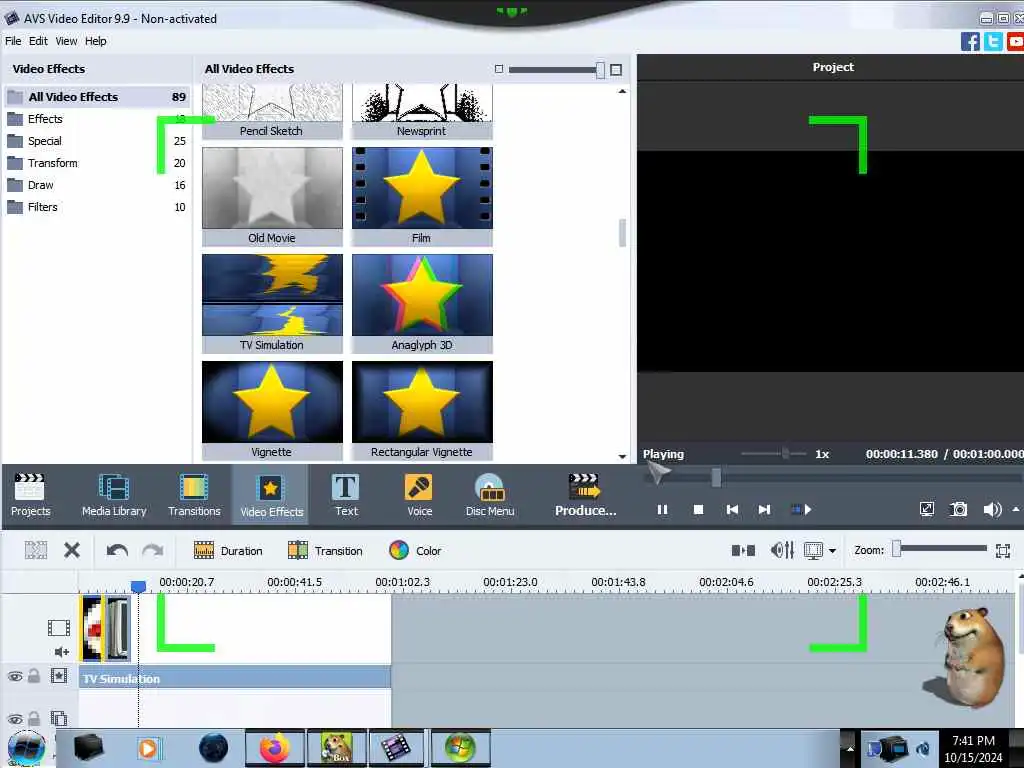The image size is (1024, 768).
Task: Open the View menu
Action: (x=66, y=40)
